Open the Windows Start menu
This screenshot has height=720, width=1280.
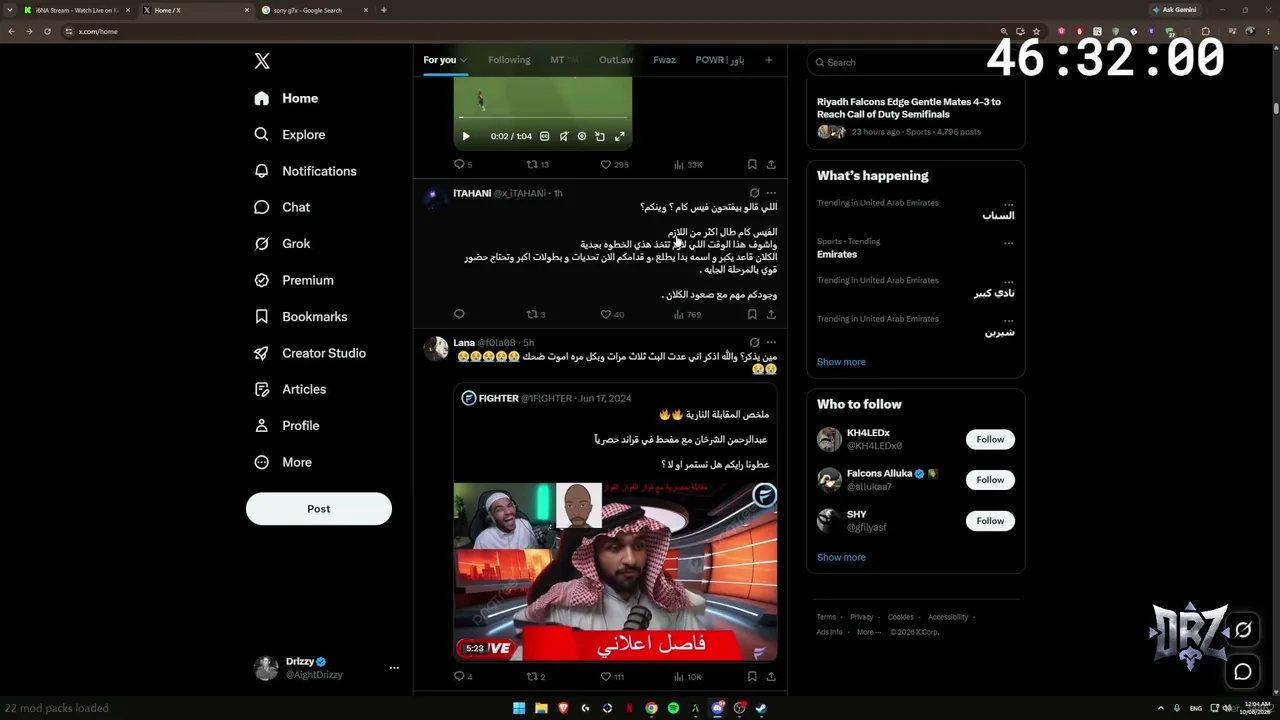[x=519, y=708]
